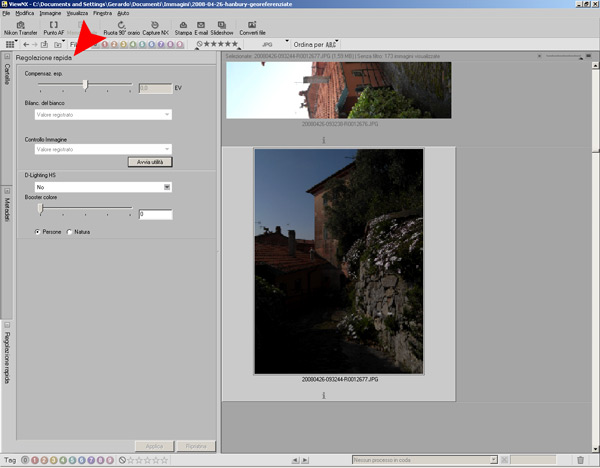Click the Booster colore slider handle
This screenshot has width=600, height=468.
coord(40,209)
